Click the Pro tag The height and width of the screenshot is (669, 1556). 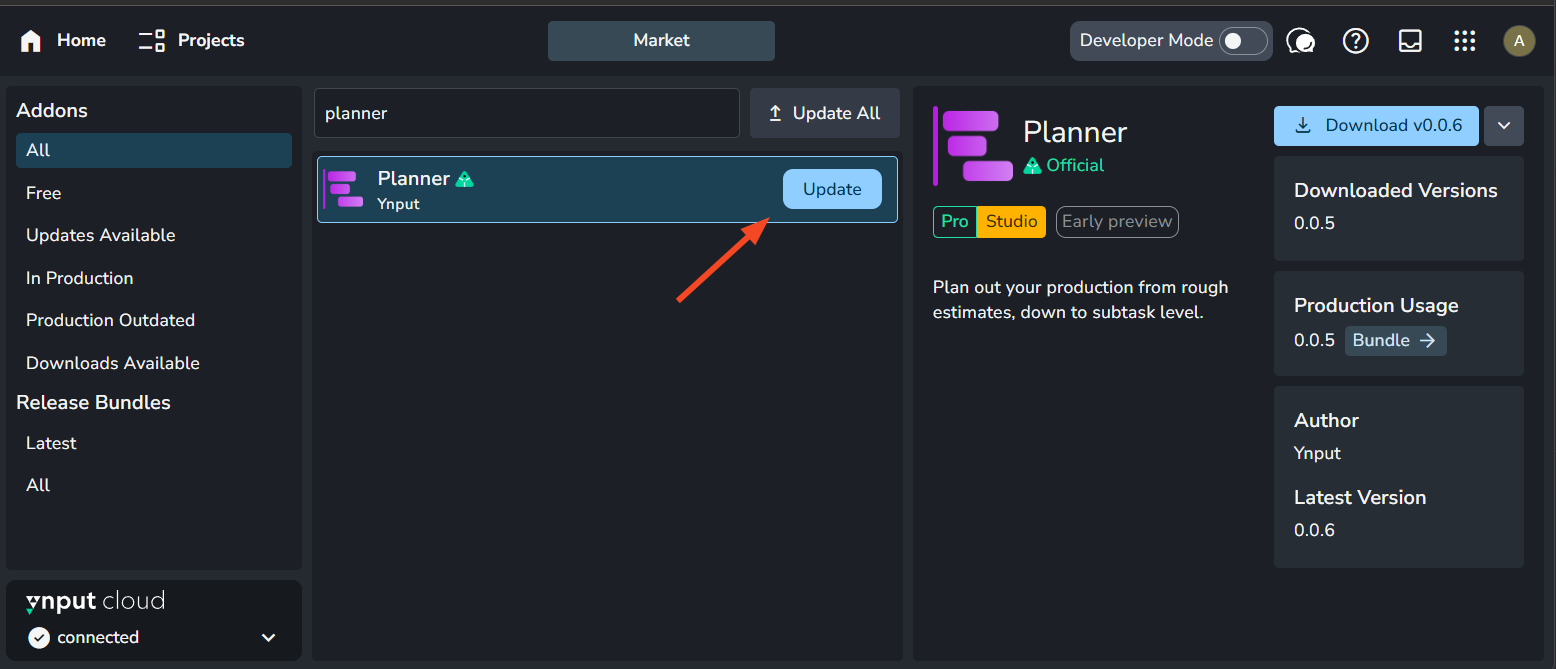[x=955, y=222]
